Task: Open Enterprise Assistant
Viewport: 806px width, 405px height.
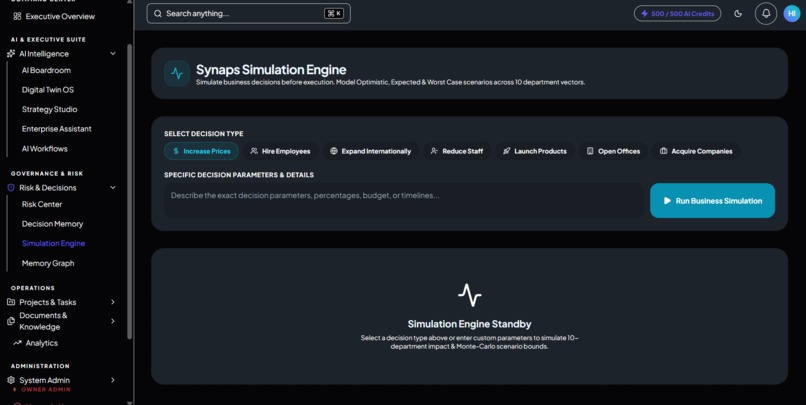Action: pyautogui.click(x=57, y=129)
